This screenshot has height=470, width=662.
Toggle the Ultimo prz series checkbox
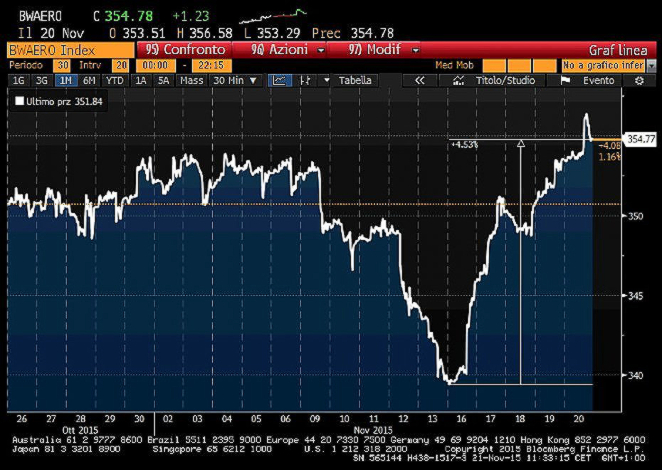click(x=19, y=101)
